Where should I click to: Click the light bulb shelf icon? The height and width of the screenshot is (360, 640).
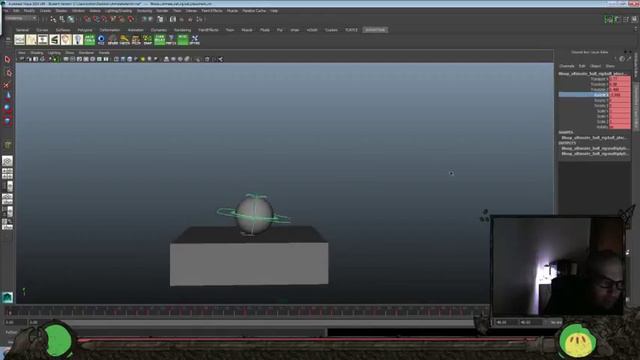coord(78,40)
